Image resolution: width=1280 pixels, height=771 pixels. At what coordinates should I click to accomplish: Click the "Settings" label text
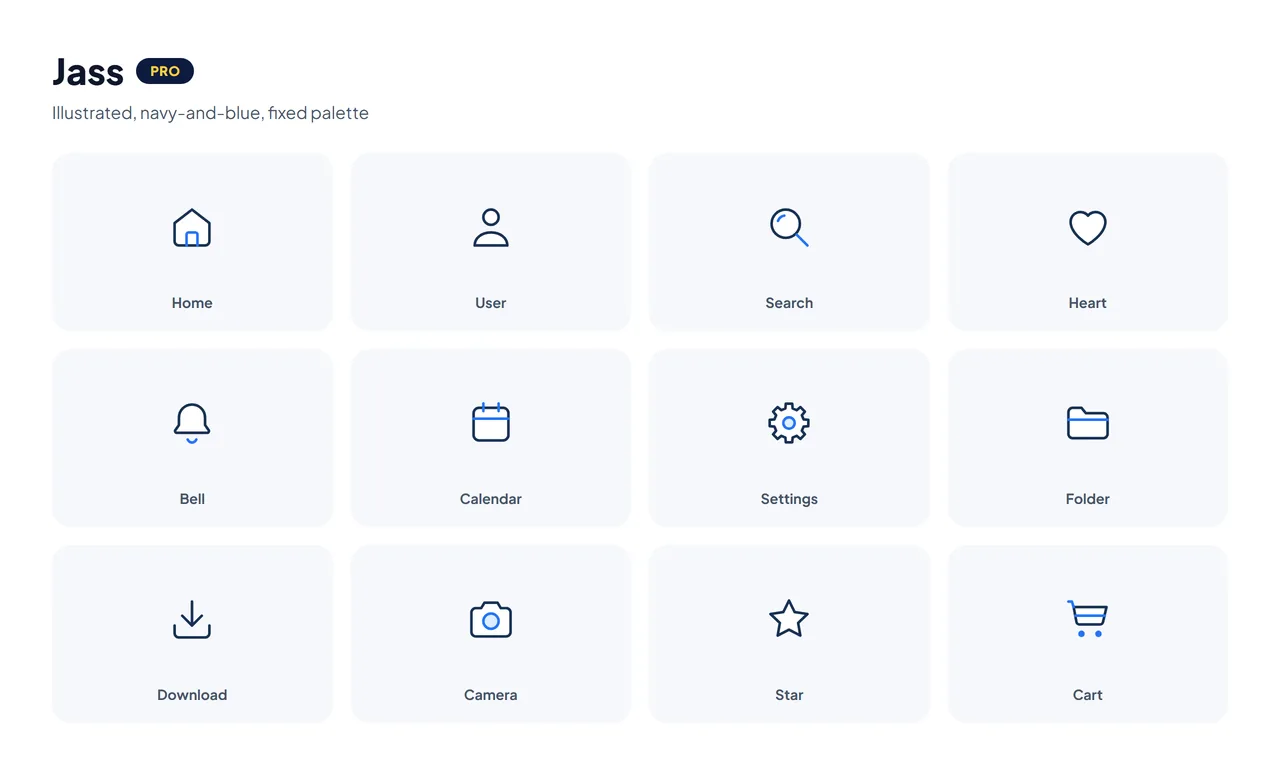[x=789, y=499]
